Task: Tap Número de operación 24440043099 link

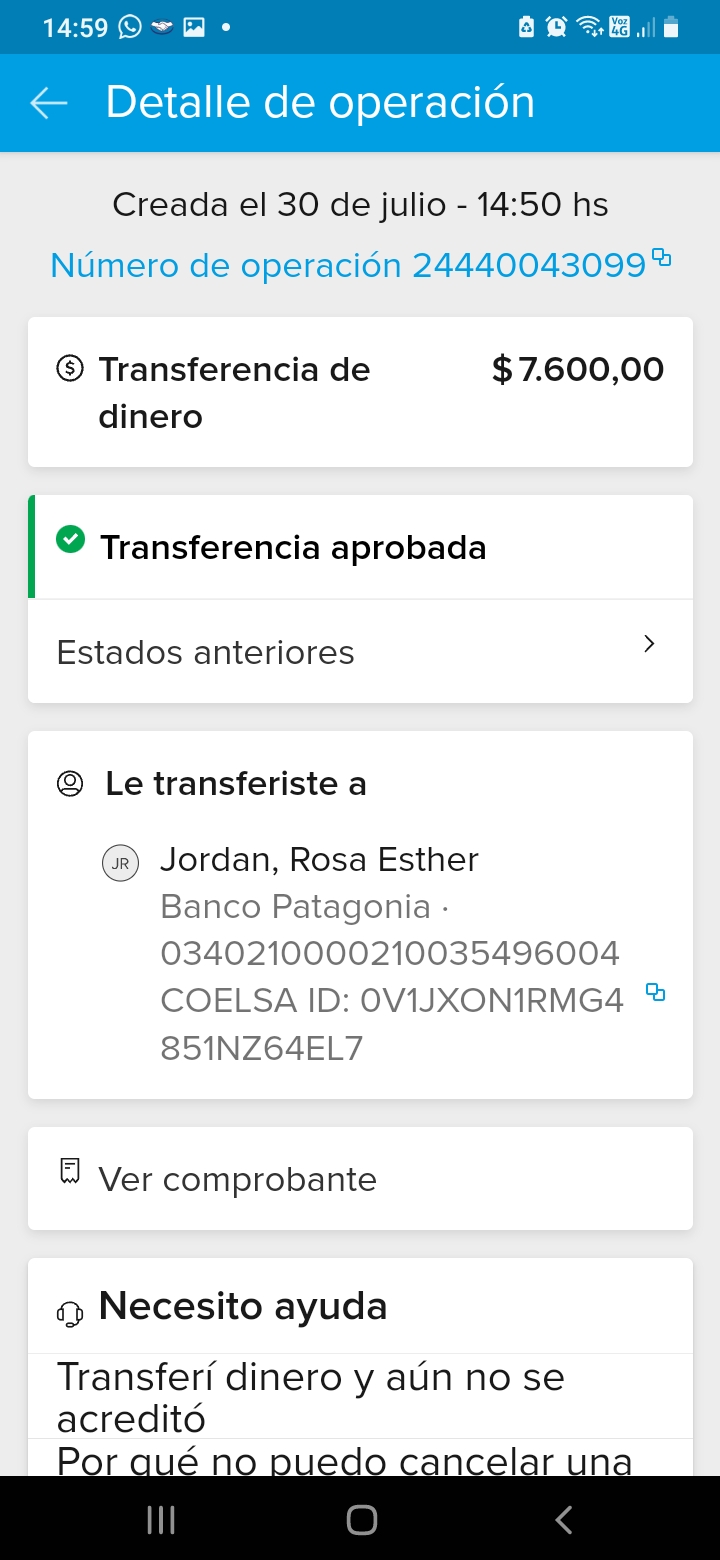Action: click(x=347, y=265)
